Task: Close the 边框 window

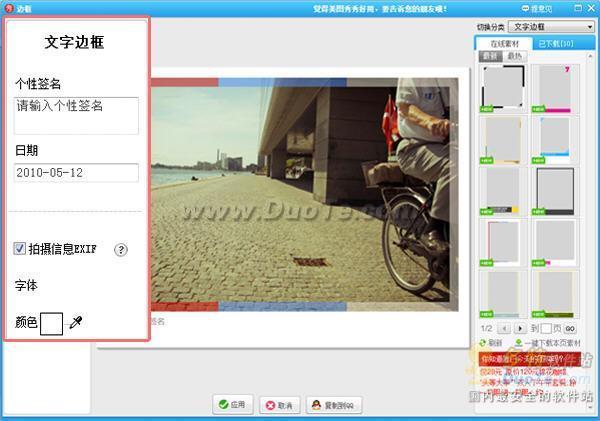Action: (592, 8)
